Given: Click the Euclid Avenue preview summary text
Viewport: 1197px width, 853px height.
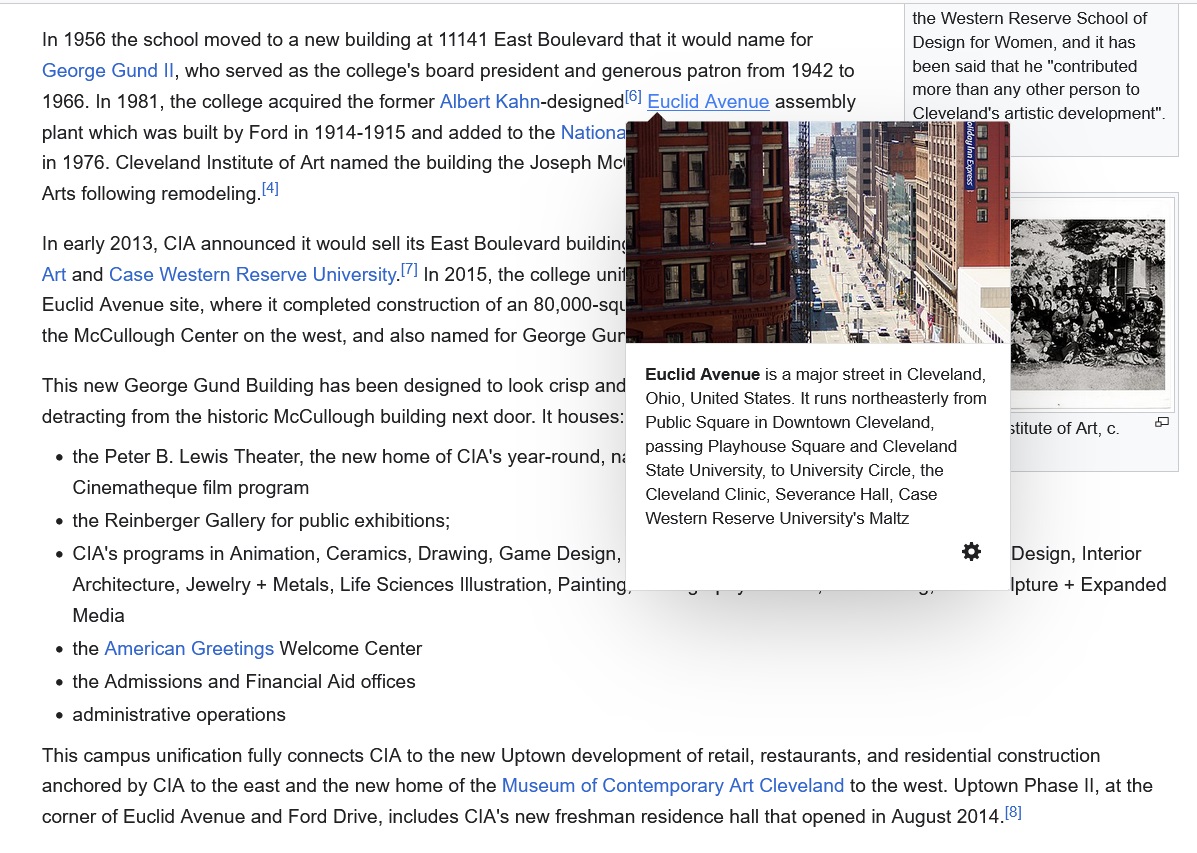Looking at the screenshot, I should [816, 447].
